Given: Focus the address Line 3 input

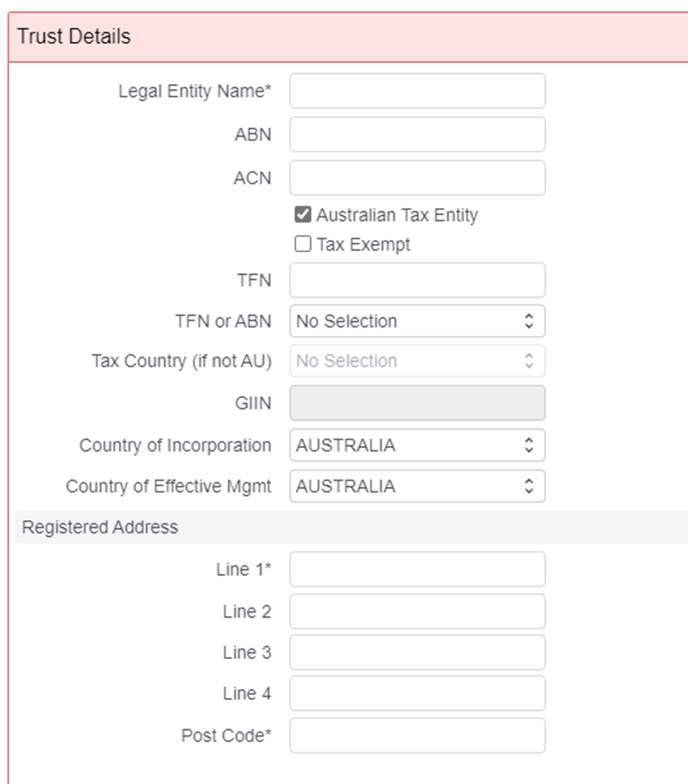Looking at the screenshot, I should 418,652.
